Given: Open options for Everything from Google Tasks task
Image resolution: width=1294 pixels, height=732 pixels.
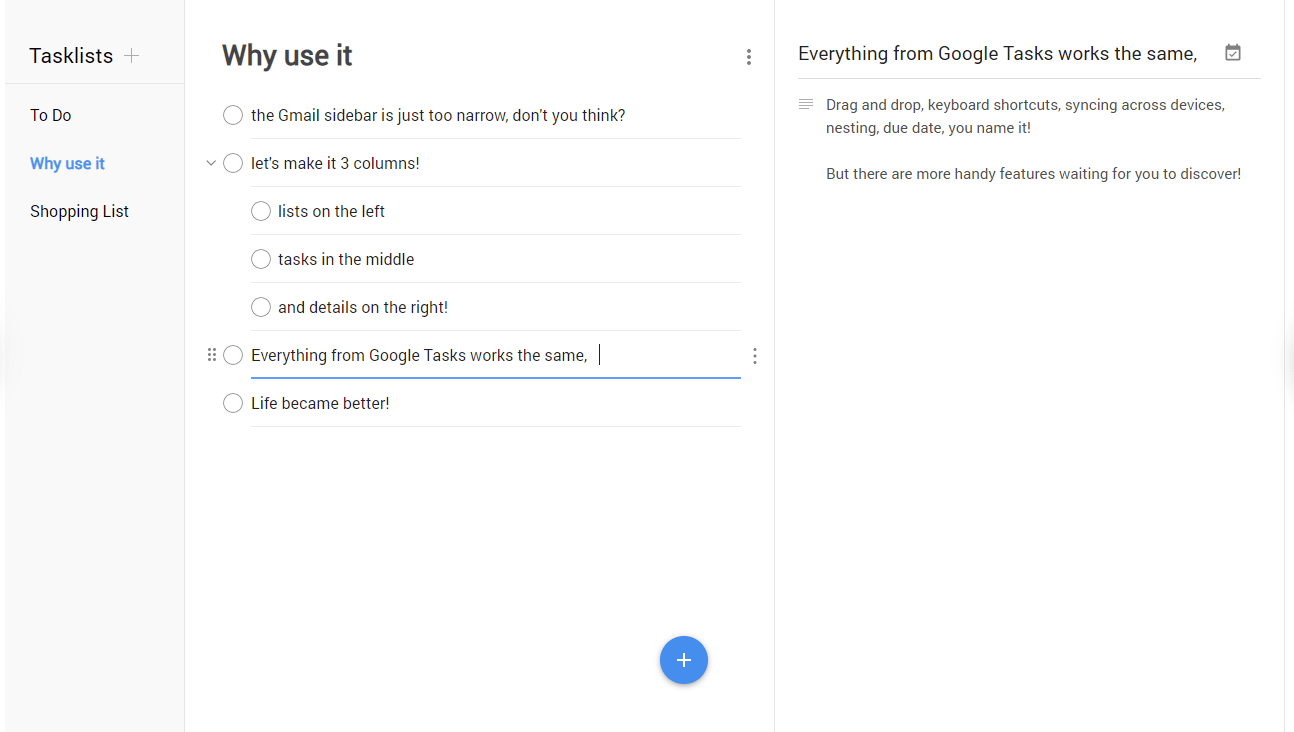Looking at the screenshot, I should click(x=755, y=356).
